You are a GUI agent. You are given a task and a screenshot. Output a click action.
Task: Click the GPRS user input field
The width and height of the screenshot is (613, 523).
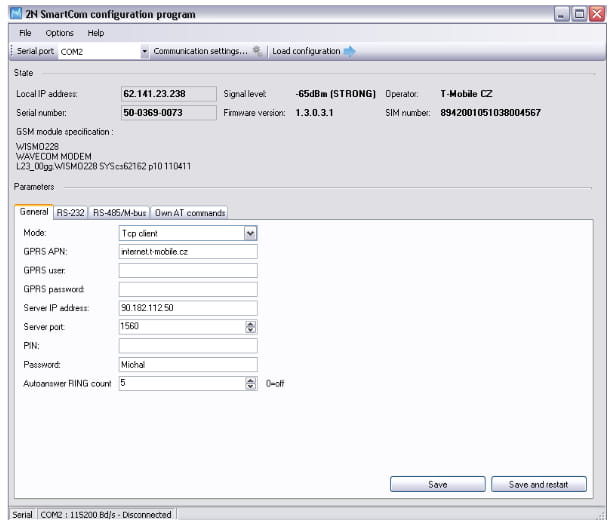pos(188,270)
